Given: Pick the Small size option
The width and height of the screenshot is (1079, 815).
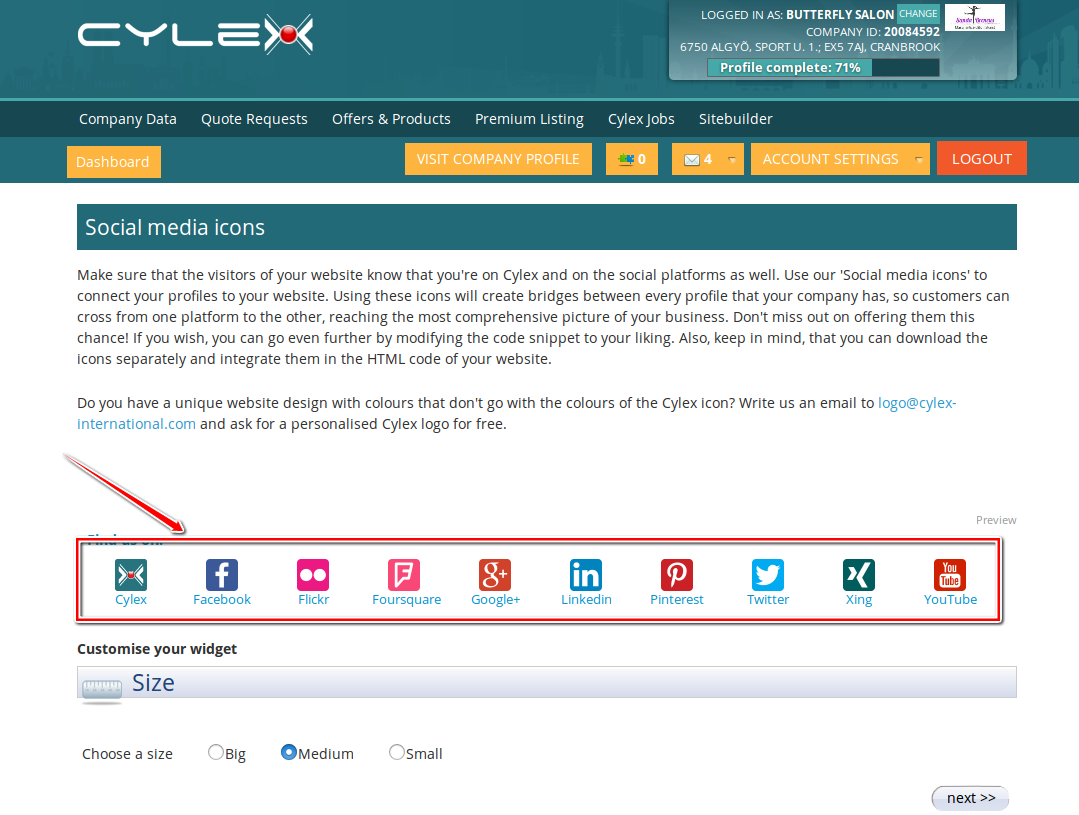Looking at the screenshot, I should click(396, 752).
